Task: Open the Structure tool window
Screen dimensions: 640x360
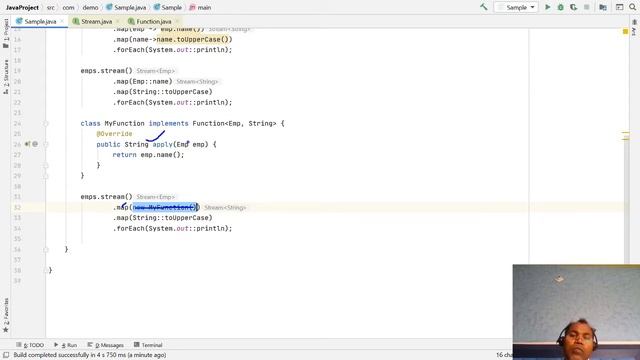Action: pos(6,77)
